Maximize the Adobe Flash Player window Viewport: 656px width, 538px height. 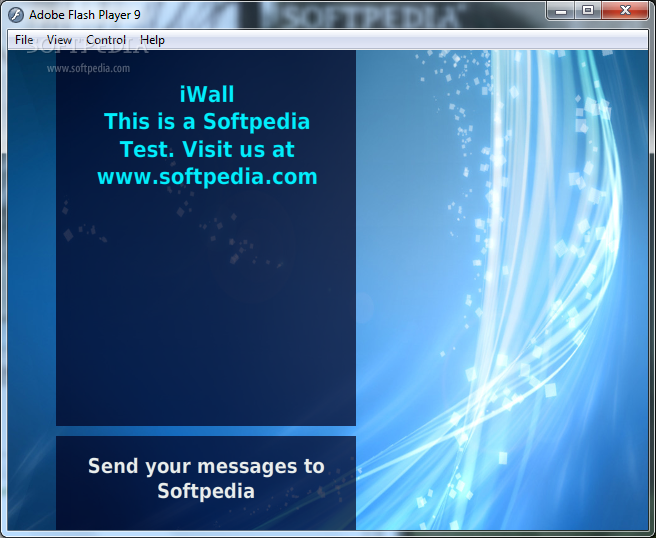[588, 10]
